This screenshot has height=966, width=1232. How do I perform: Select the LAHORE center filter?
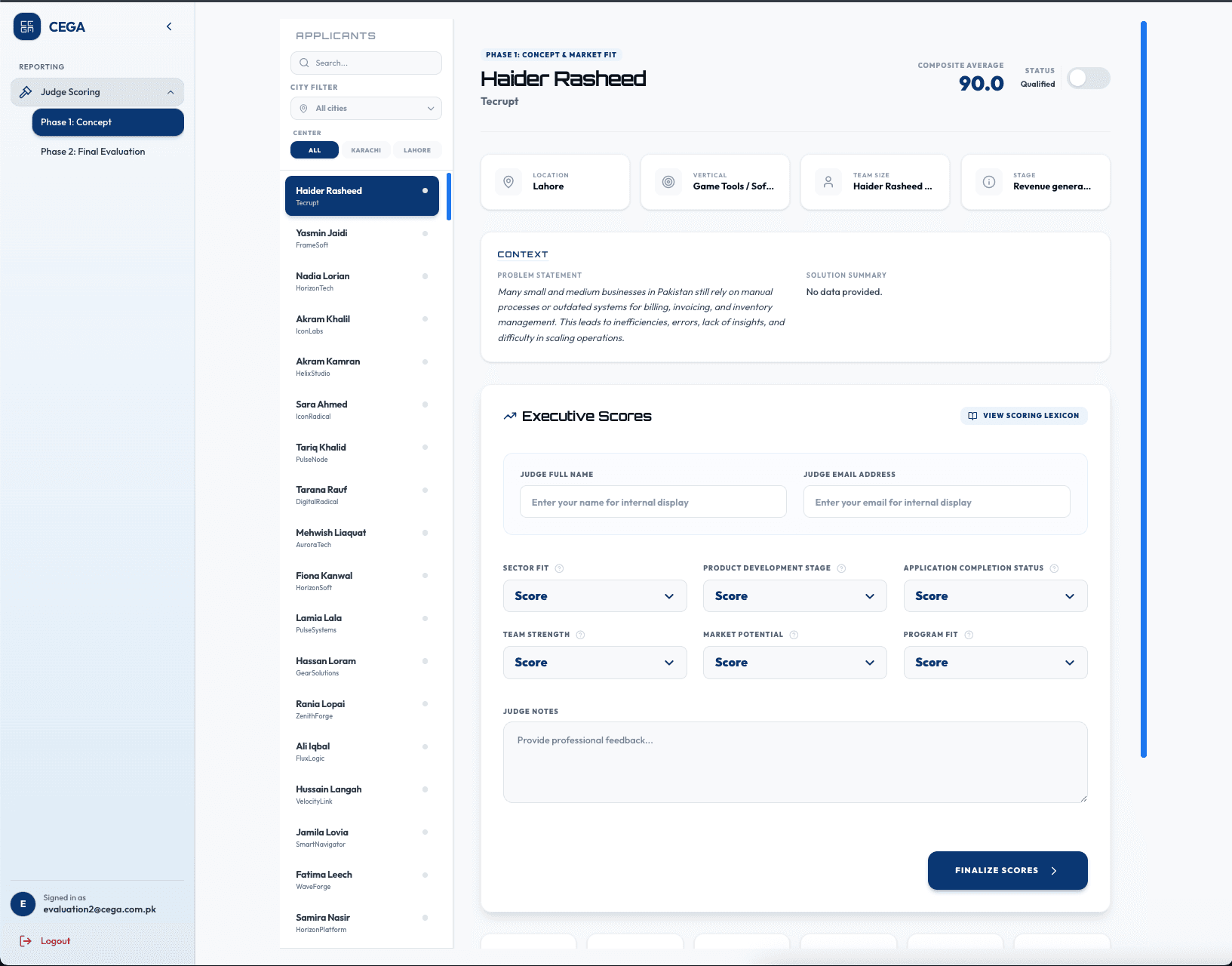click(x=417, y=150)
